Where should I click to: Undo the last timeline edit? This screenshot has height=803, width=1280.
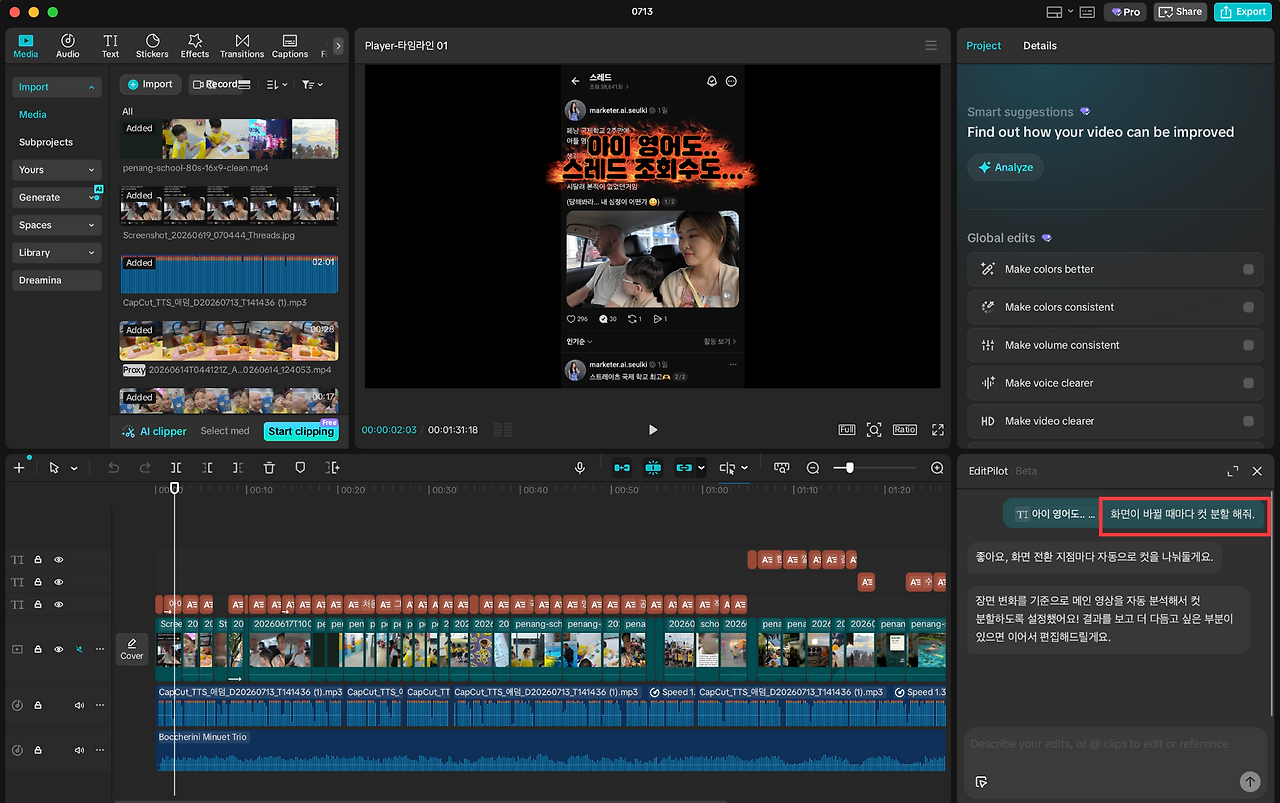[113, 468]
